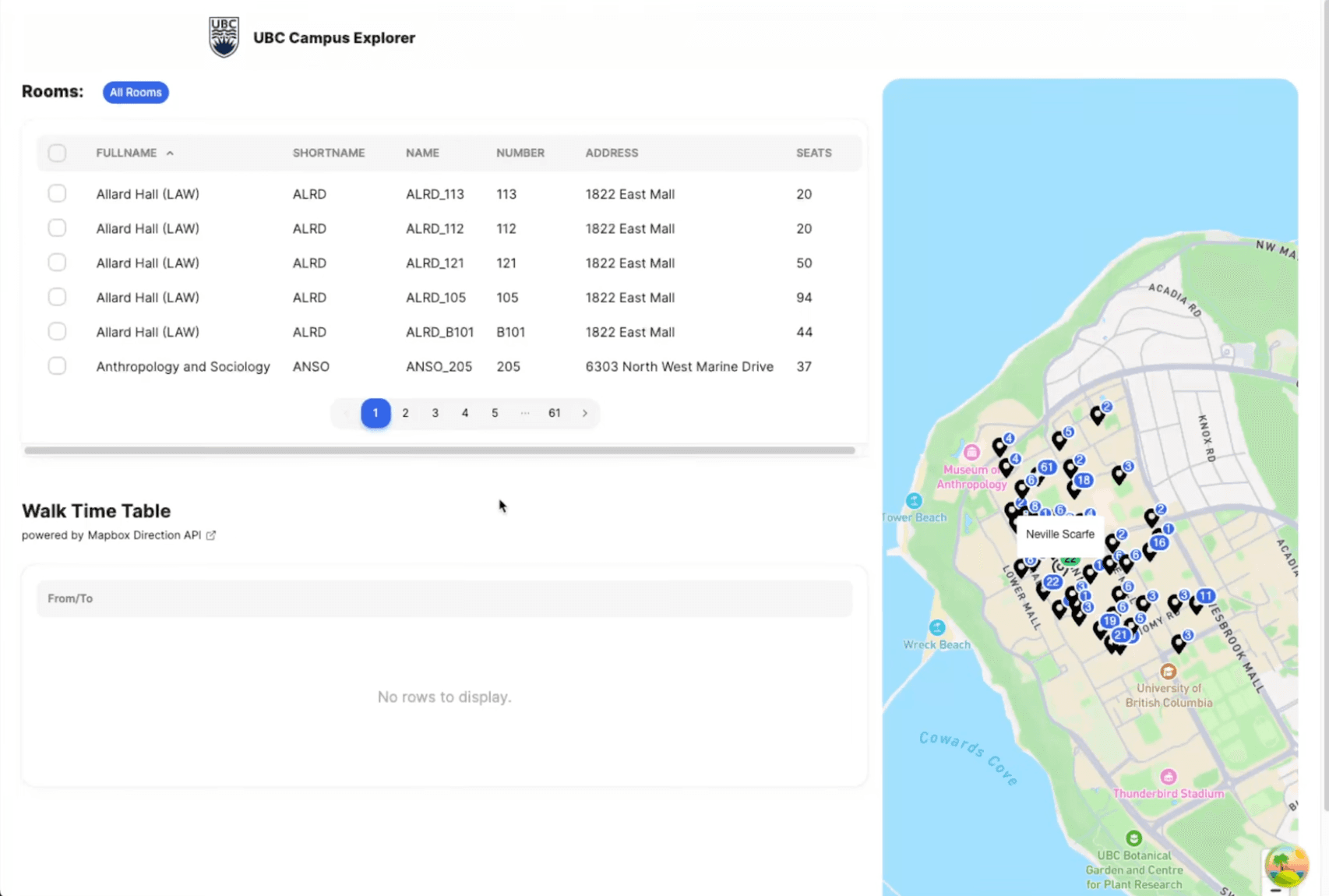Check the ALRD_B101 row checkbox
Image resolution: width=1329 pixels, height=896 pixels.
tap(57, 331)
